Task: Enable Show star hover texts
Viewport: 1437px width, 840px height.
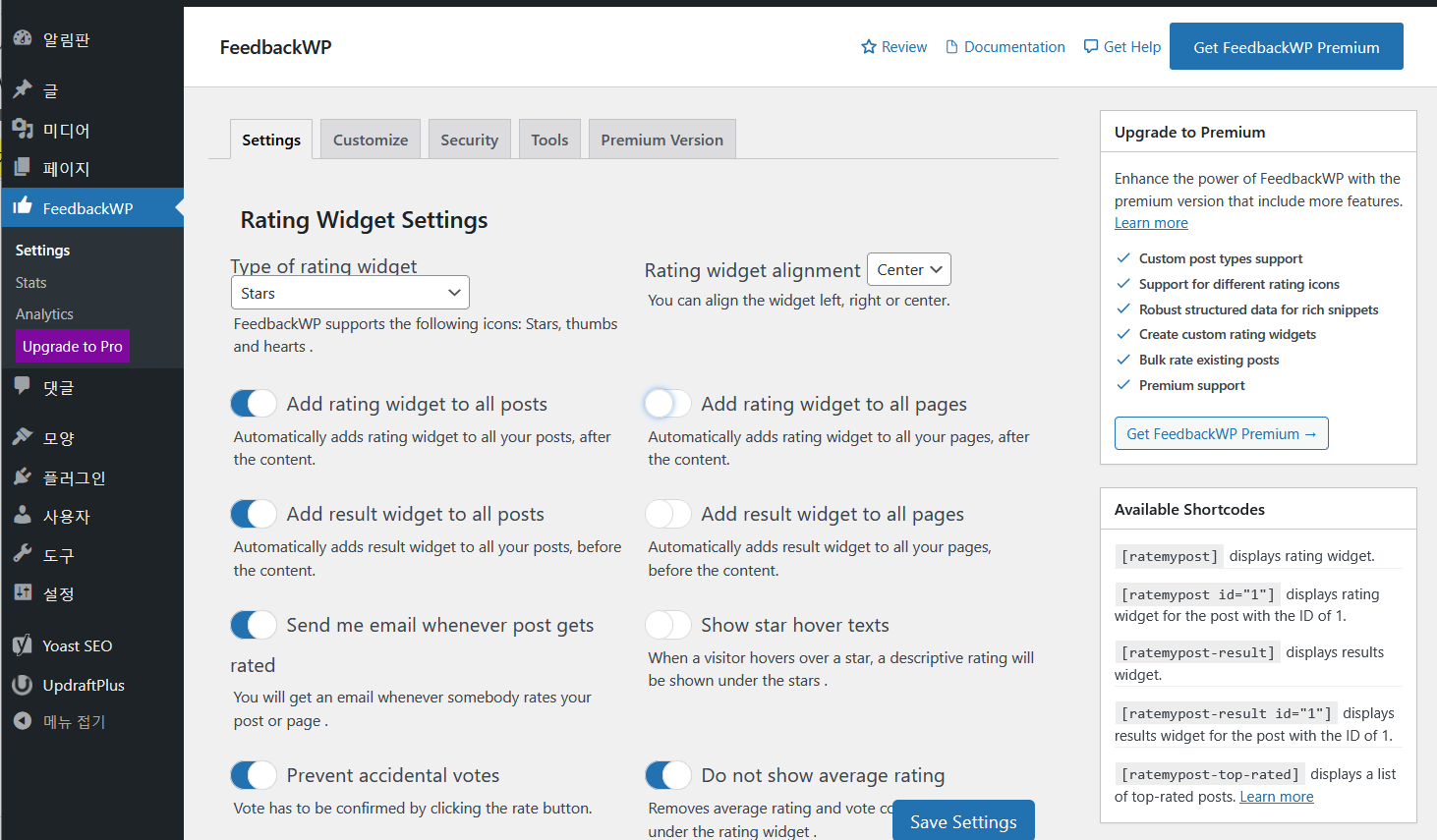Action: 668,625
